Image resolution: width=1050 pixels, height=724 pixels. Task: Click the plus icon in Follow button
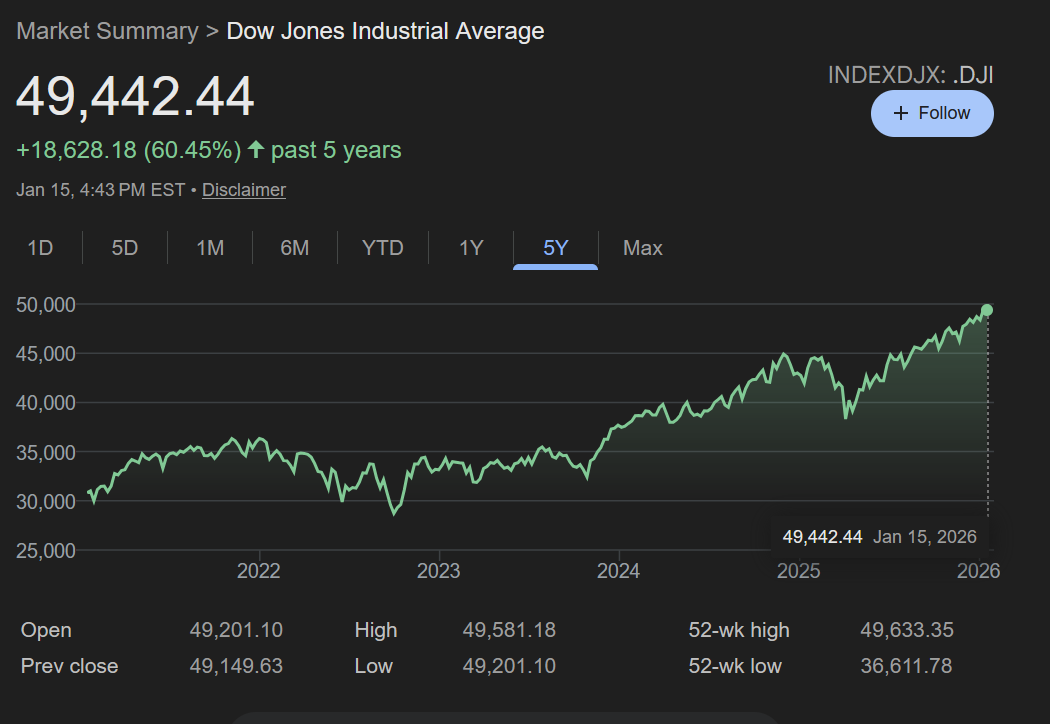pyautogui.click(x=901, y=113)
